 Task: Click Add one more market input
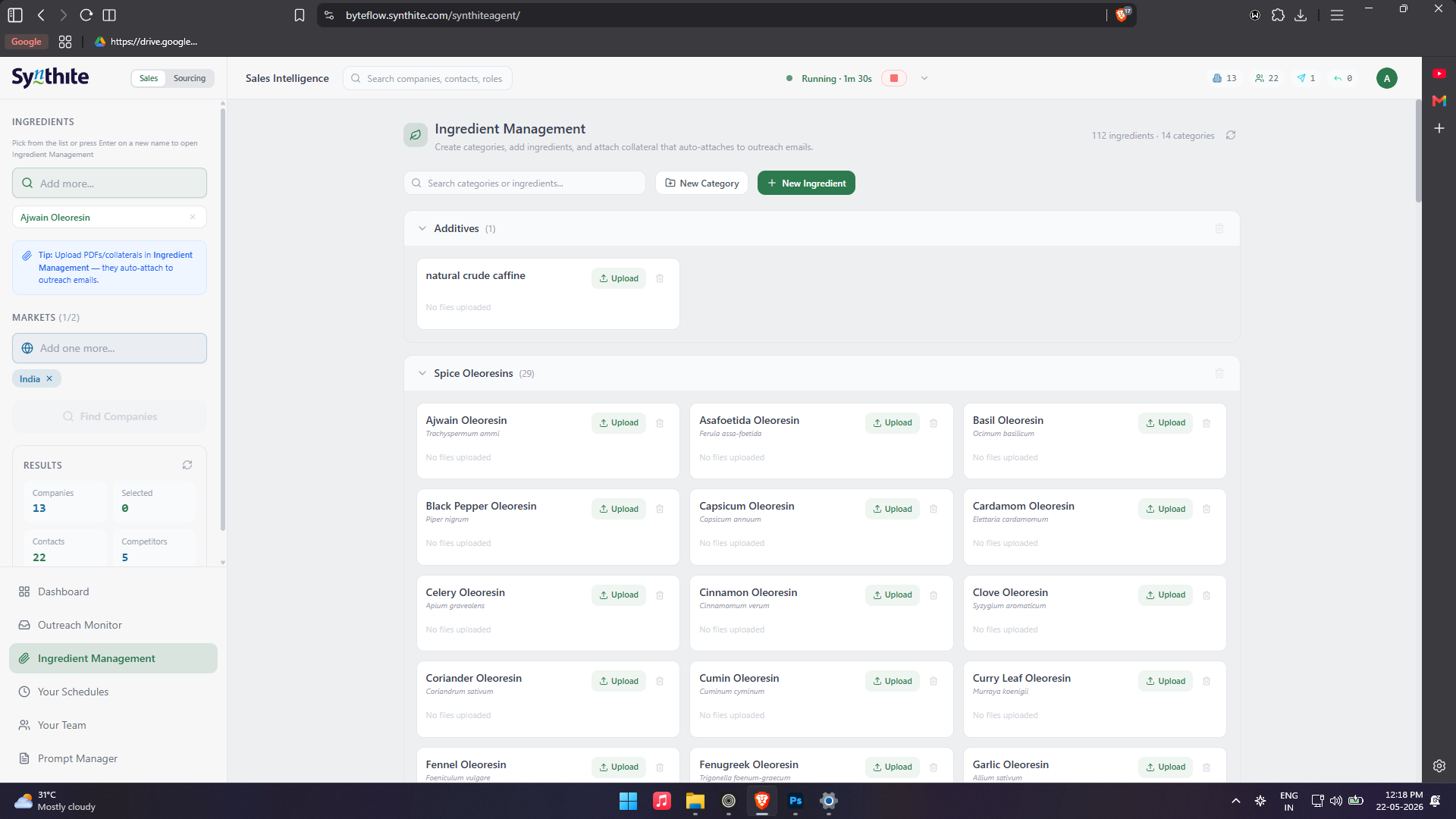click(x=110, y=348)
